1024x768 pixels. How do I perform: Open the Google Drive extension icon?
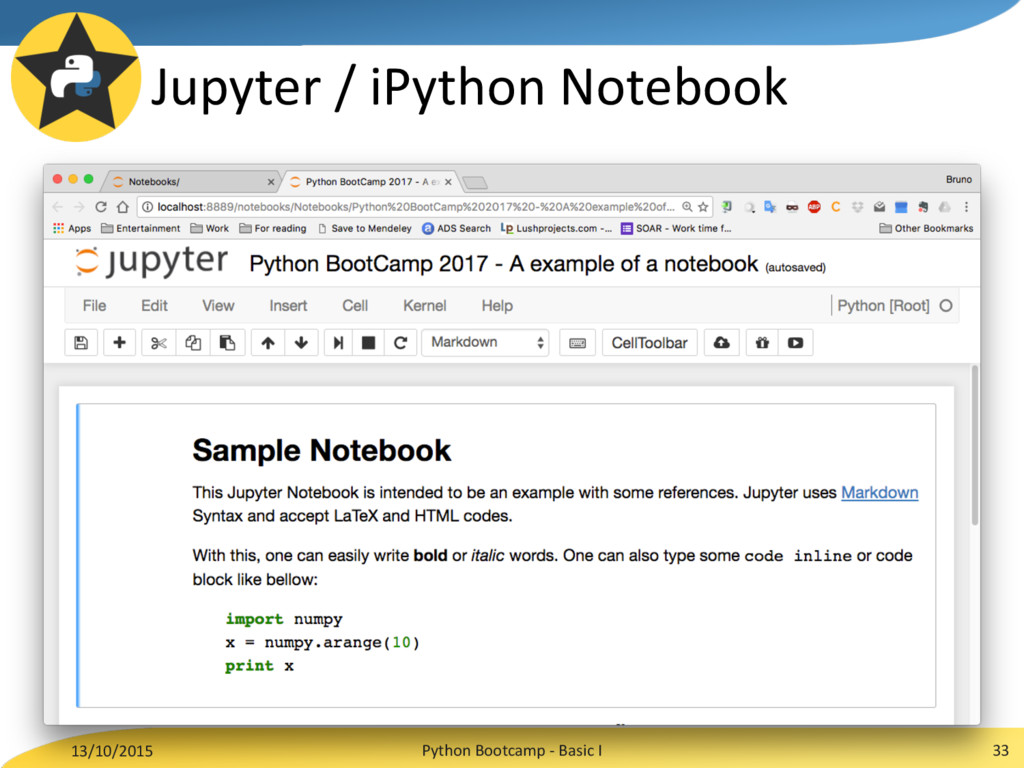(944, 207)
